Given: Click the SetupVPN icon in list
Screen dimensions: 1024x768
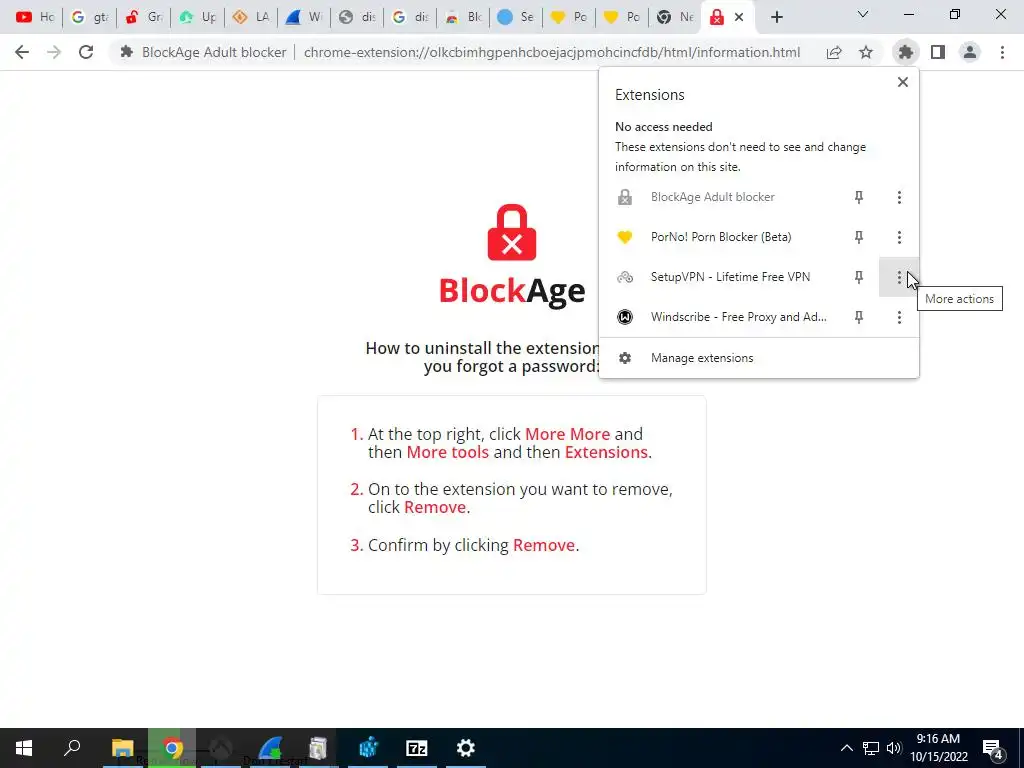Looking at the screenshot, I should (625, 277).
